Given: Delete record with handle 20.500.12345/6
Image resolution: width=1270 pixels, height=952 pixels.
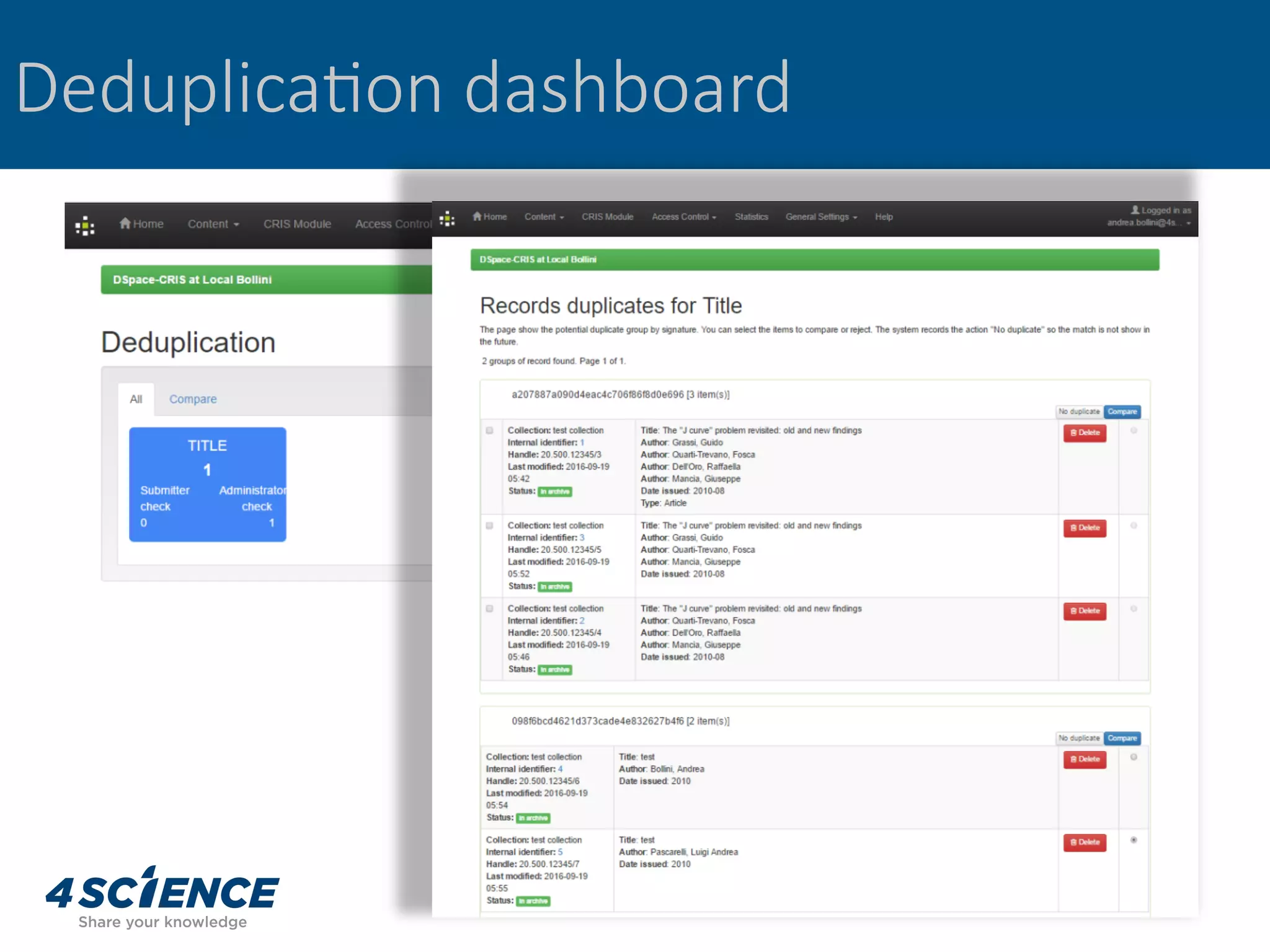Looking at the screenshot, I should (x=1085, y=759).
